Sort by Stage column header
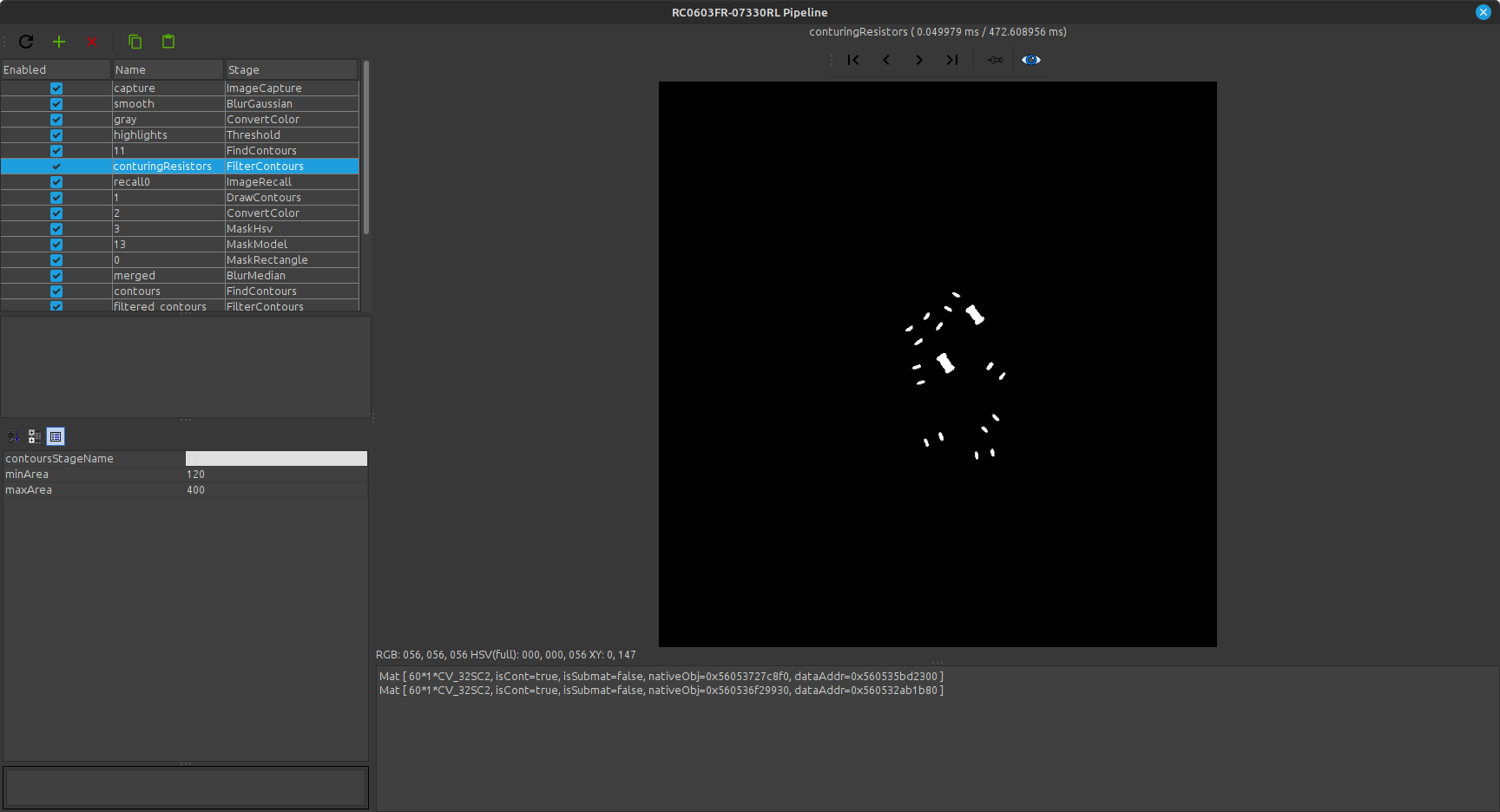 pyautogui.click(x=292, y=69)
